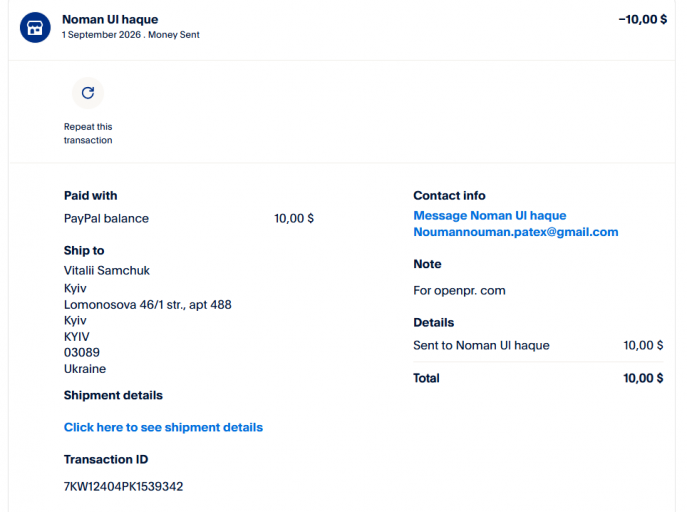Open the Message Noman Ul haque link
687x512 pixels.
[490, 215]
